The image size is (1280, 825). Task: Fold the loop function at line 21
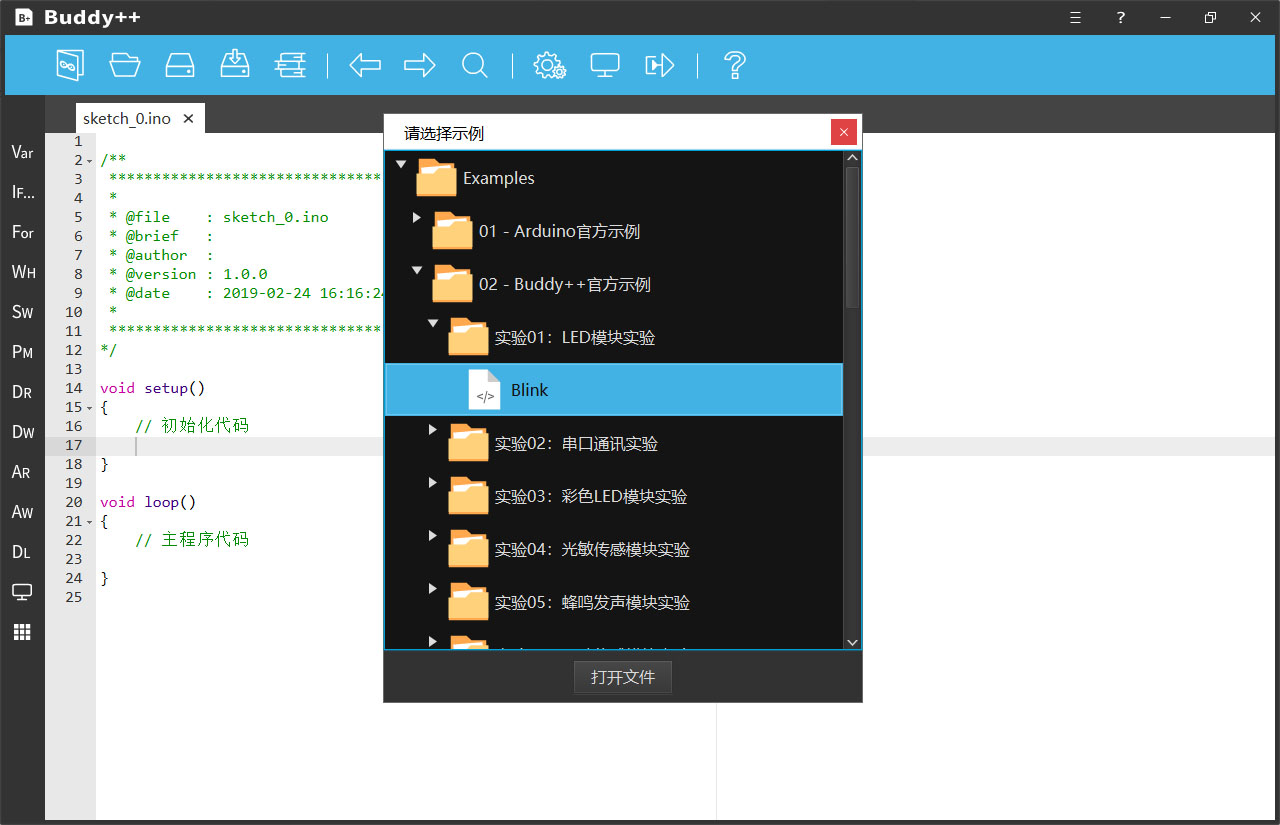pyautogui.click(x=89, y=522)
